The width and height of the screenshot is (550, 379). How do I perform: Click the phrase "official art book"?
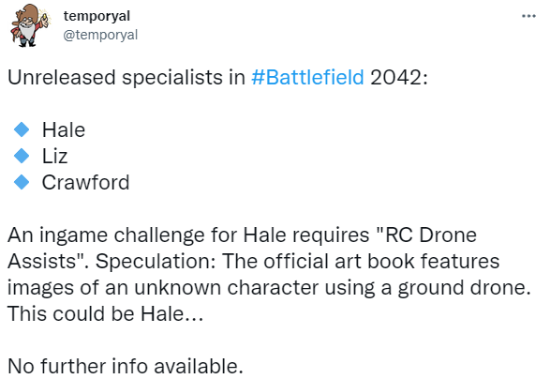(339, 261)
